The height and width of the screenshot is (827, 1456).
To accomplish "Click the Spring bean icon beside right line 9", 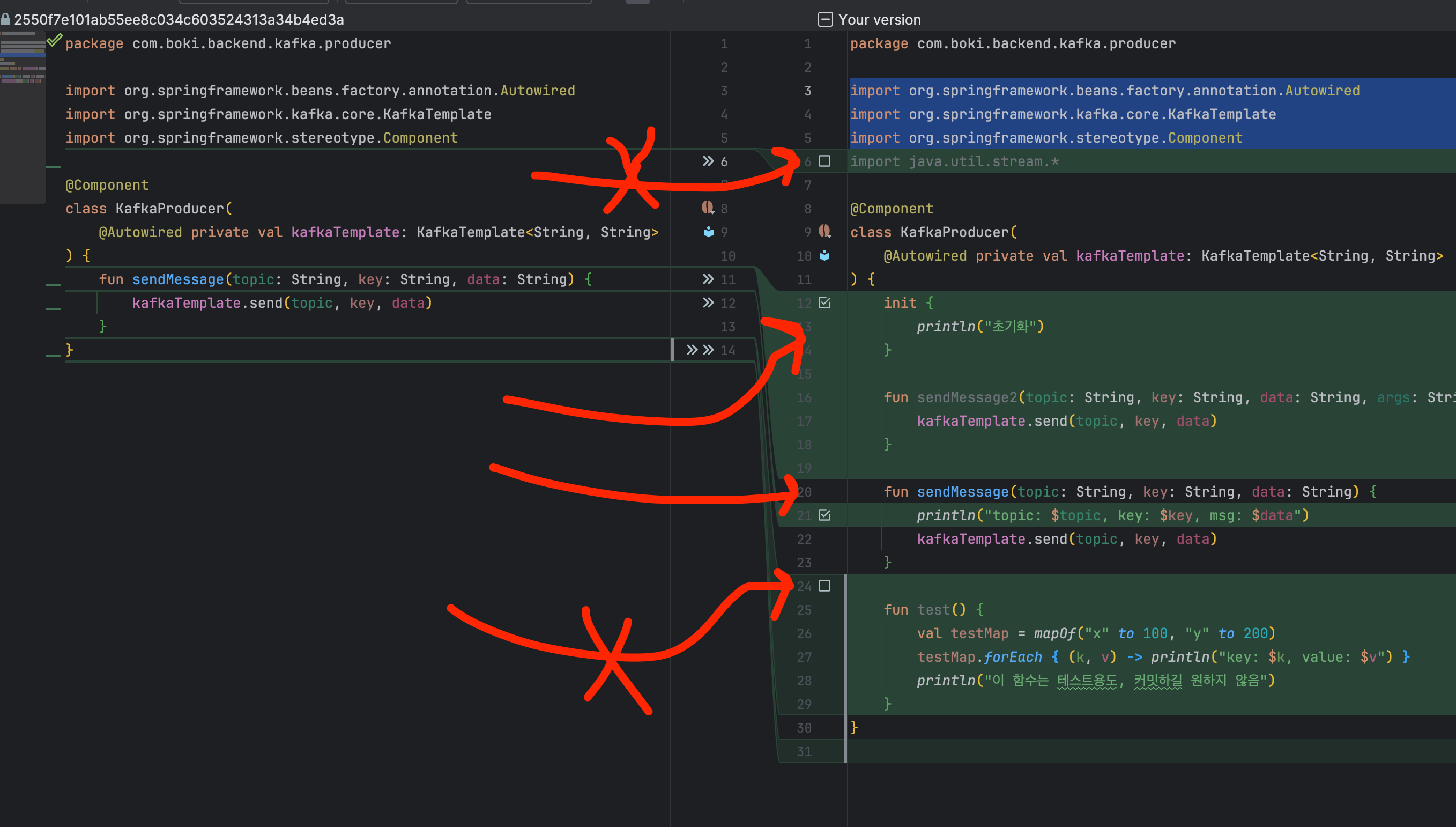I will 825,231.
